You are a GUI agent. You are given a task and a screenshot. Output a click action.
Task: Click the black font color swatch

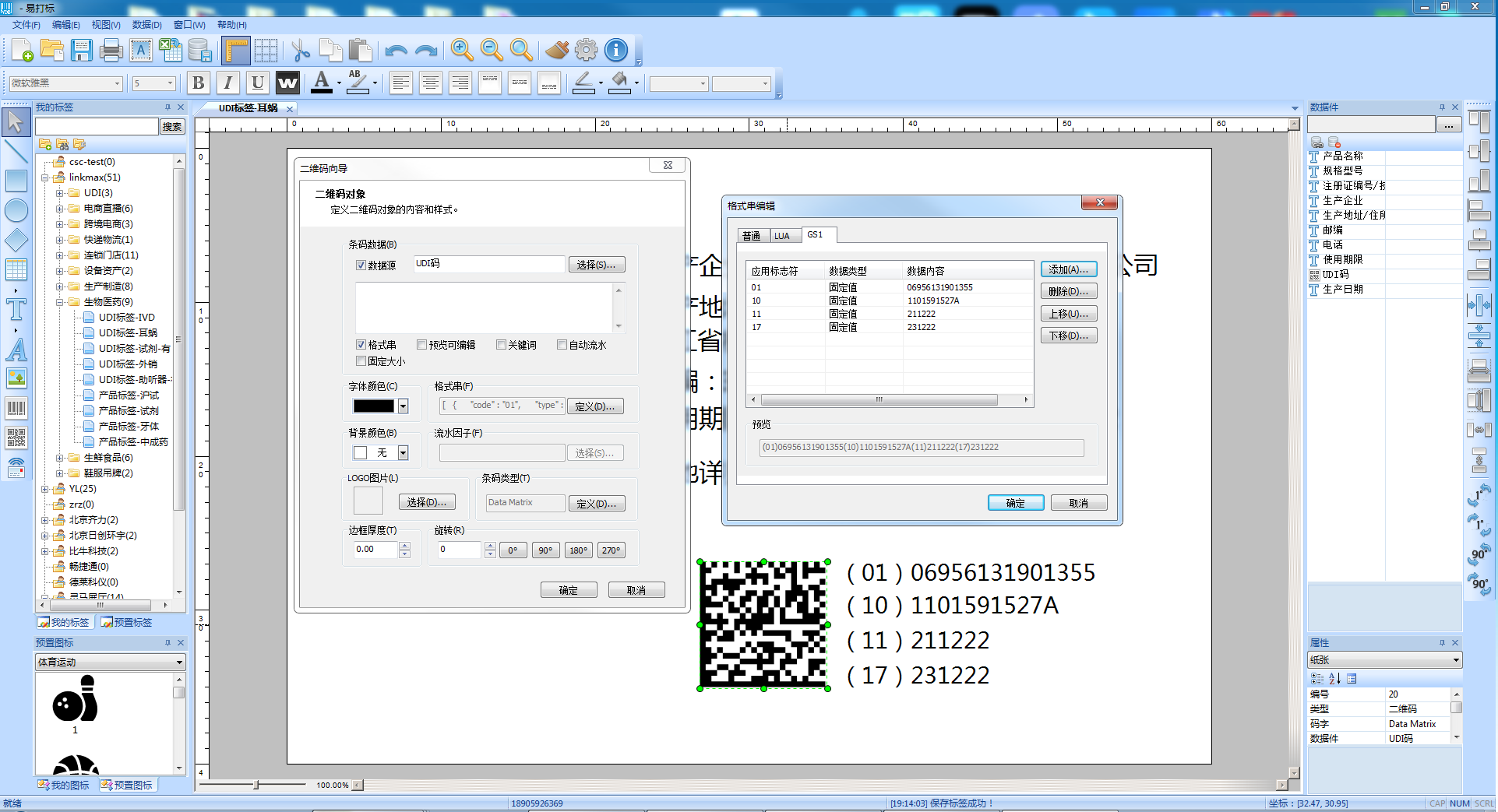pos(374,406)
